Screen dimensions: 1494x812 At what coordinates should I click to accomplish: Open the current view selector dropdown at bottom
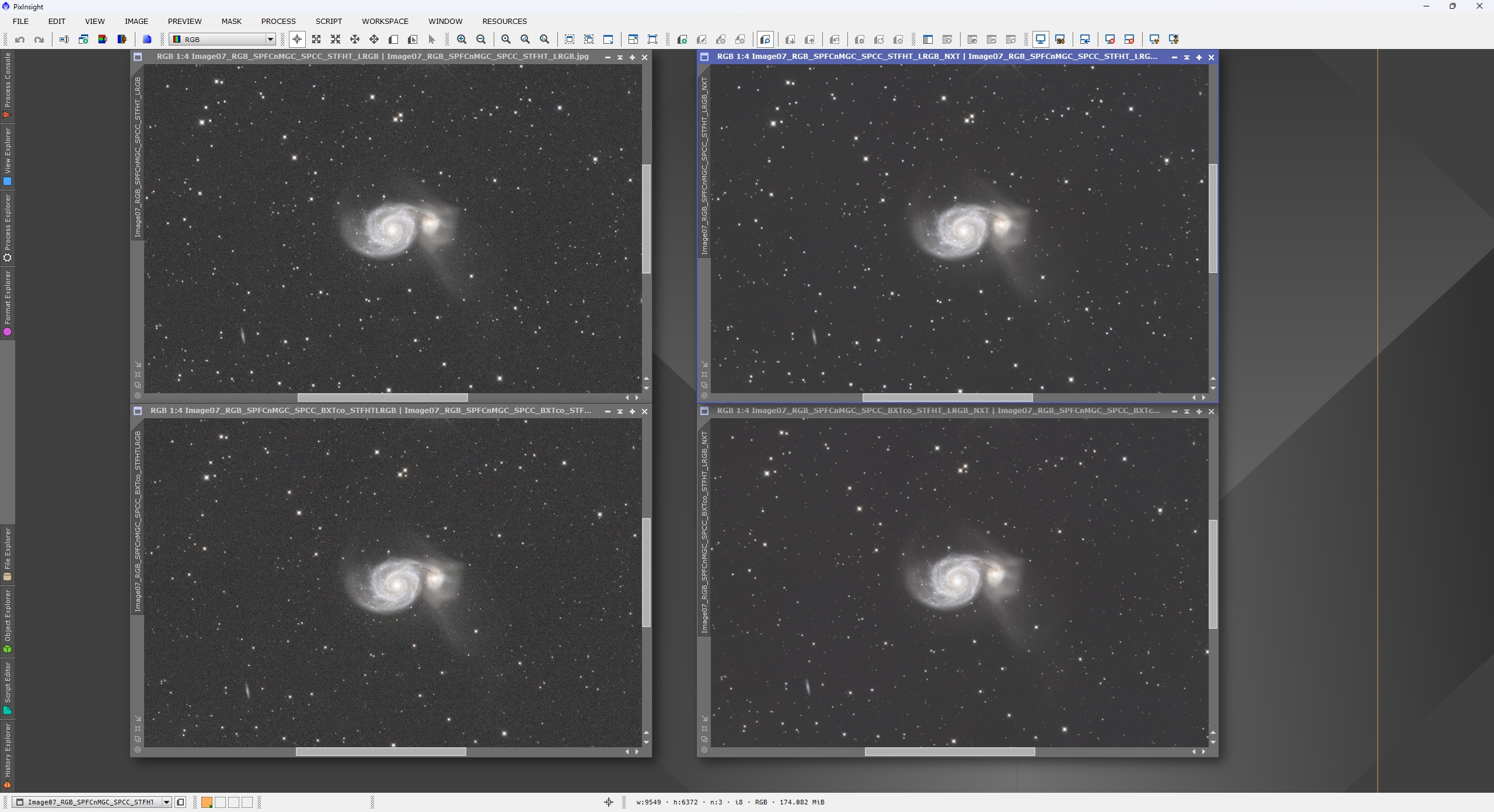click(x=92, y=802)
